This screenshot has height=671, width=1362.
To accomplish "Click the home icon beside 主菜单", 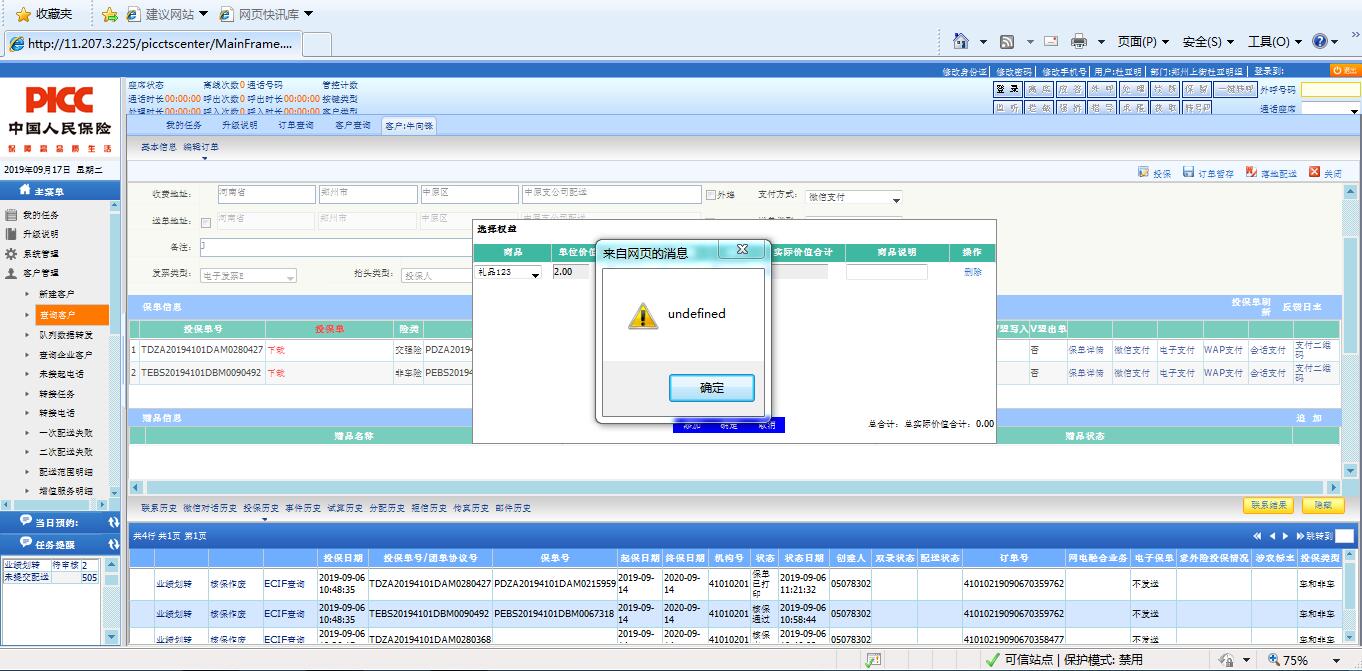I will pos(24,191).
